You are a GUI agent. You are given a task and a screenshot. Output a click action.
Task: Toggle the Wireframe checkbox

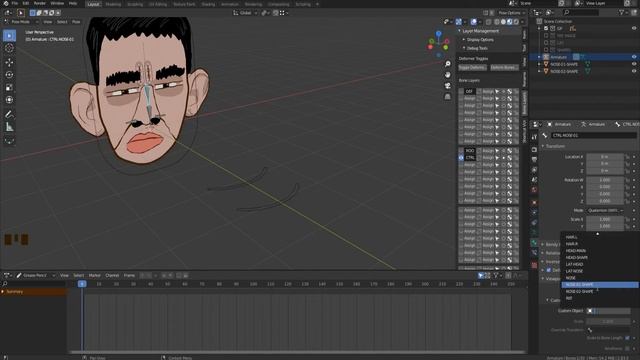(x=627, y=348)
